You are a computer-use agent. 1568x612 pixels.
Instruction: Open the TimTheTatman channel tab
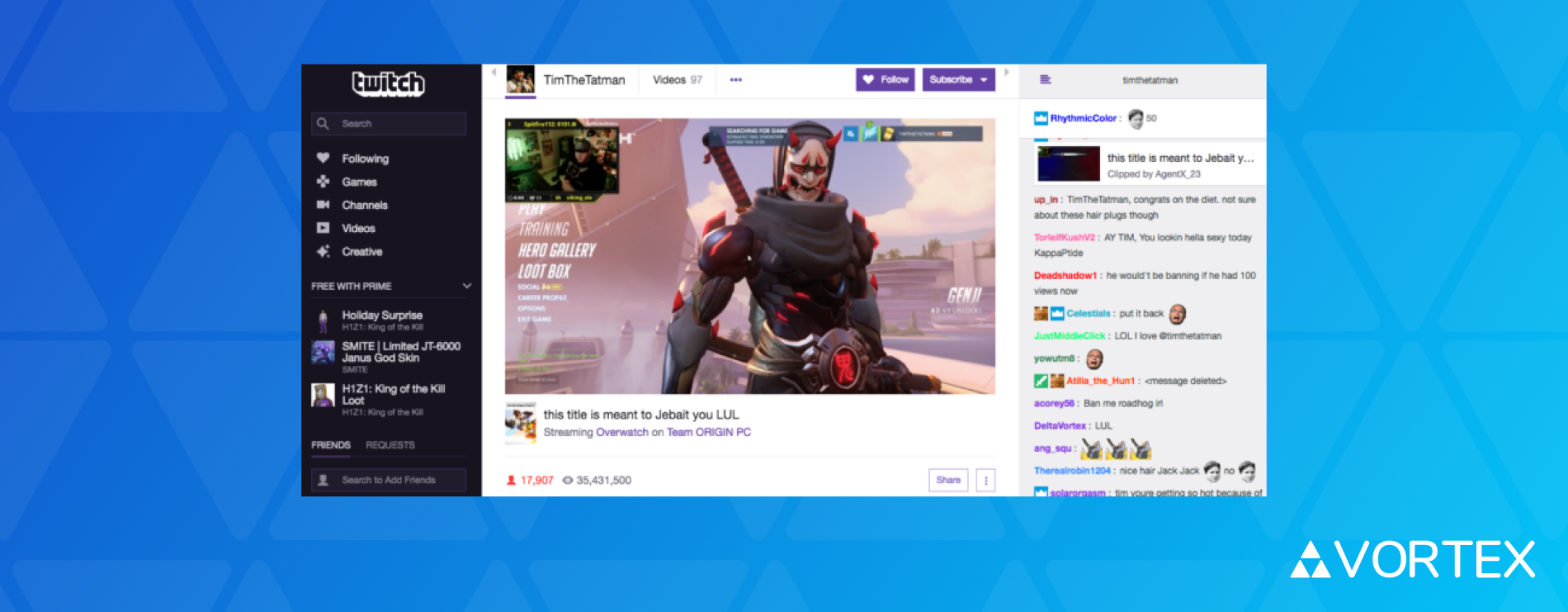click(584, 80)
